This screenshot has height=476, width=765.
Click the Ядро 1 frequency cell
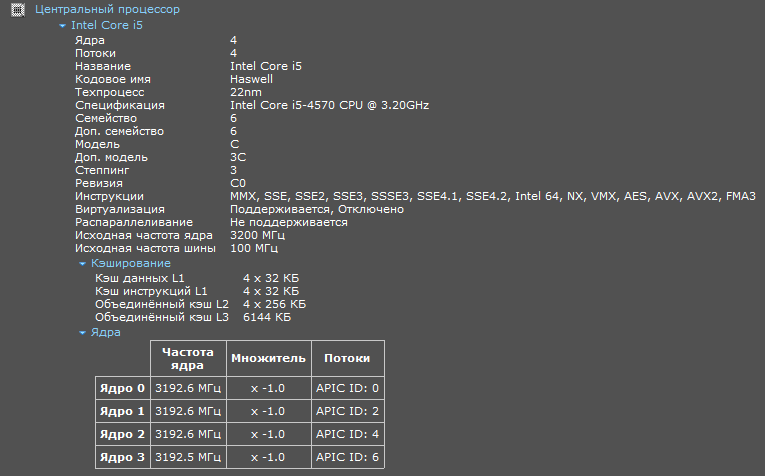click(188, 411)
